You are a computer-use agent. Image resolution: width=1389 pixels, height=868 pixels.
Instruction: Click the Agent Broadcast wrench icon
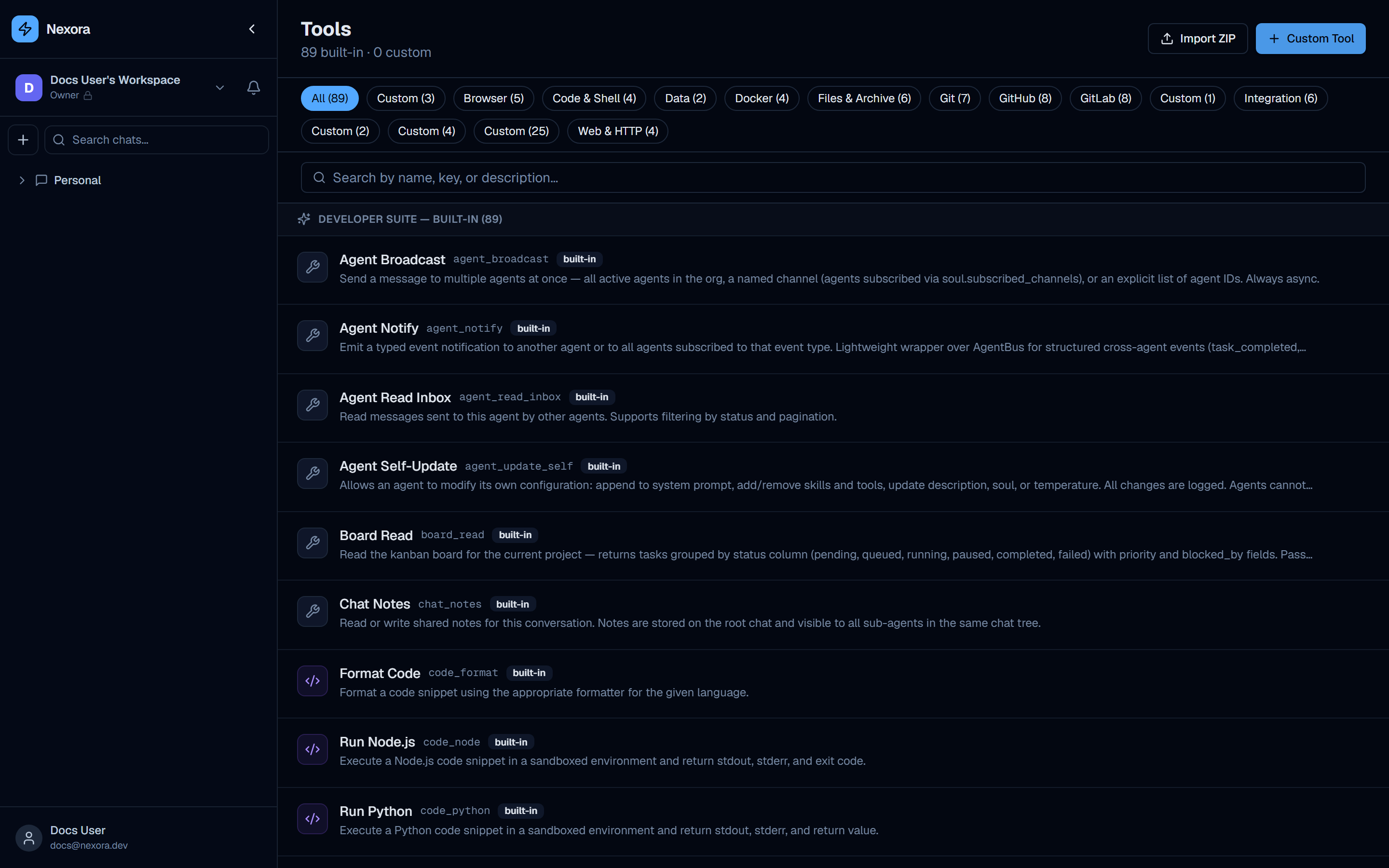pos(312,267)
